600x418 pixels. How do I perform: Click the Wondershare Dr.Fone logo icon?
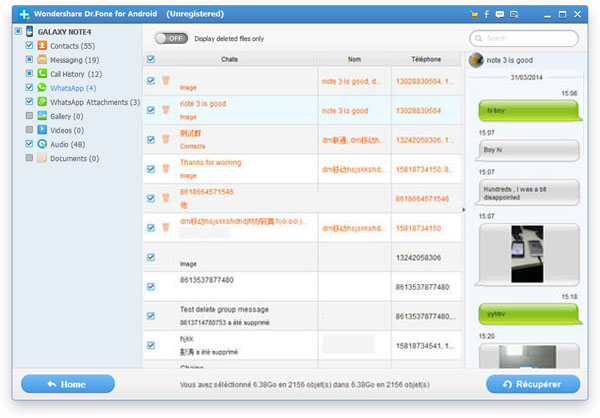pos(24,15)
